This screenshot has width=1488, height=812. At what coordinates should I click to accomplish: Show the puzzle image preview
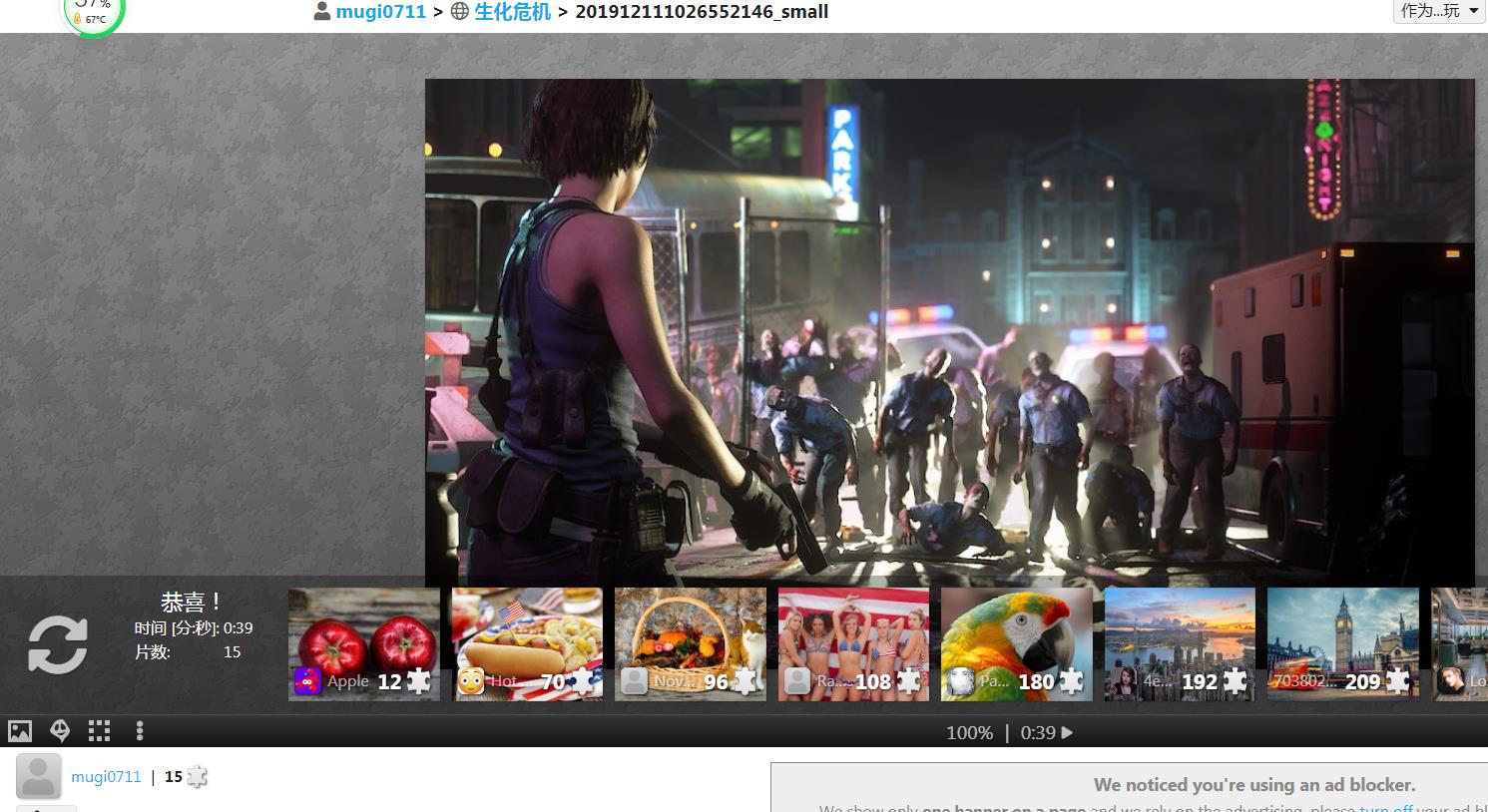pos(20,731)
